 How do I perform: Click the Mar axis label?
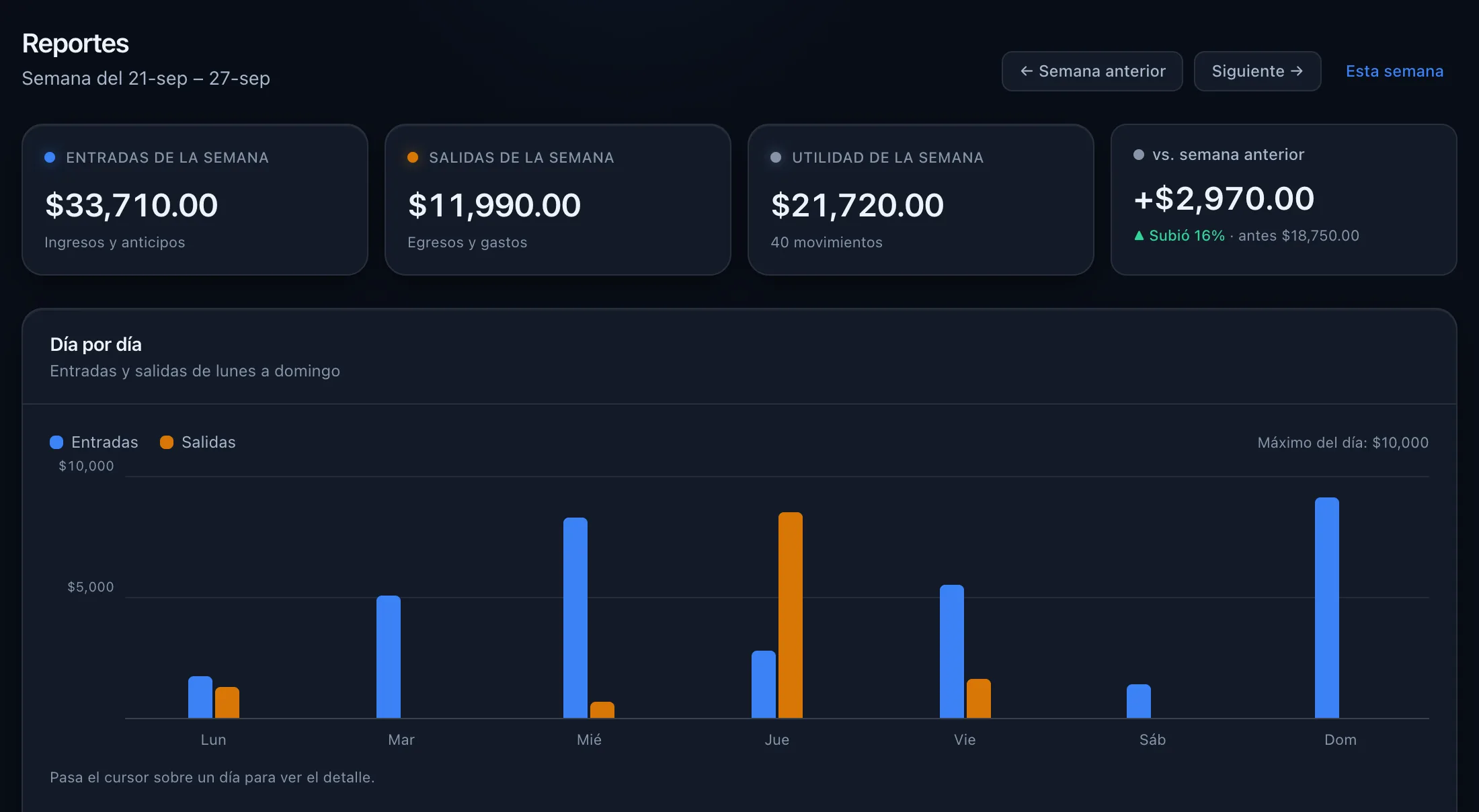(401, 740)
